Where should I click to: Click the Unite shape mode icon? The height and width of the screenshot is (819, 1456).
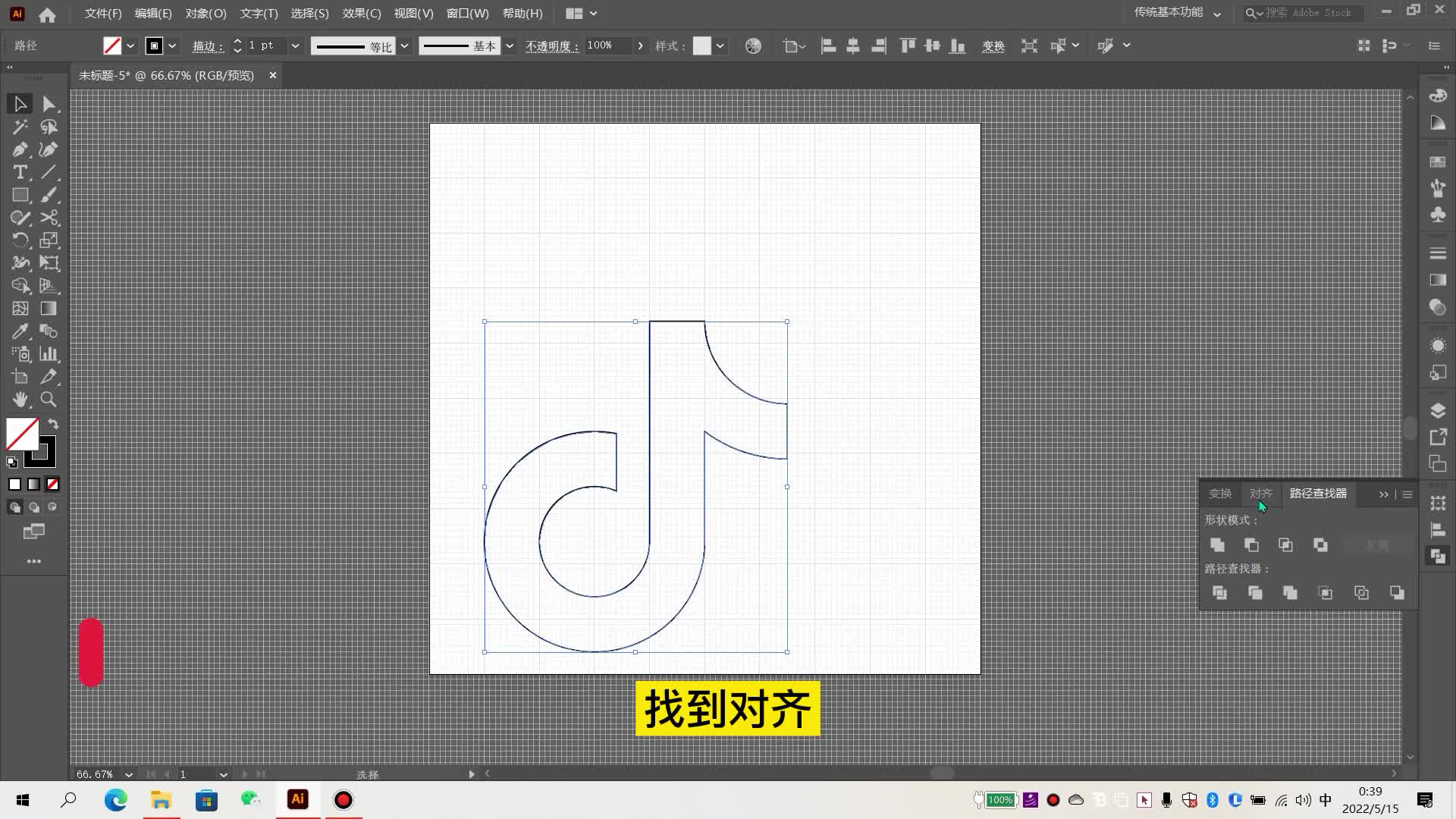pos(1217,545)
